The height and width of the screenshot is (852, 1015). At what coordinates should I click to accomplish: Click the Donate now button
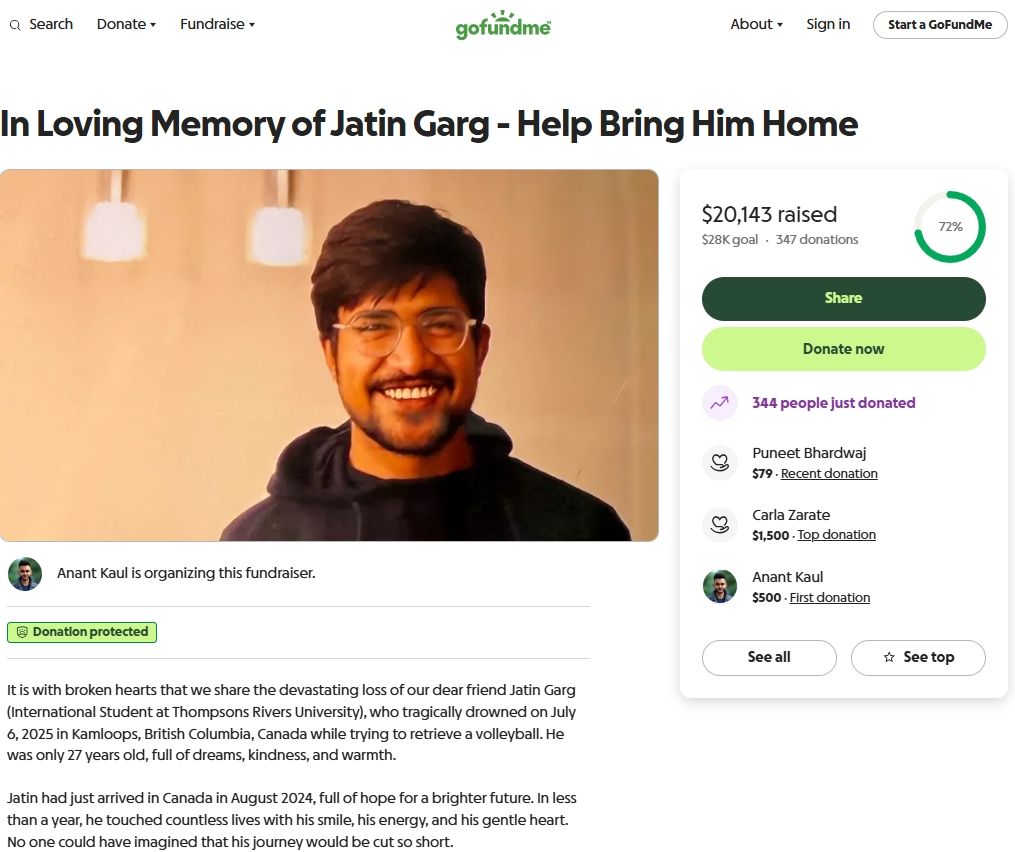[843, 349]
